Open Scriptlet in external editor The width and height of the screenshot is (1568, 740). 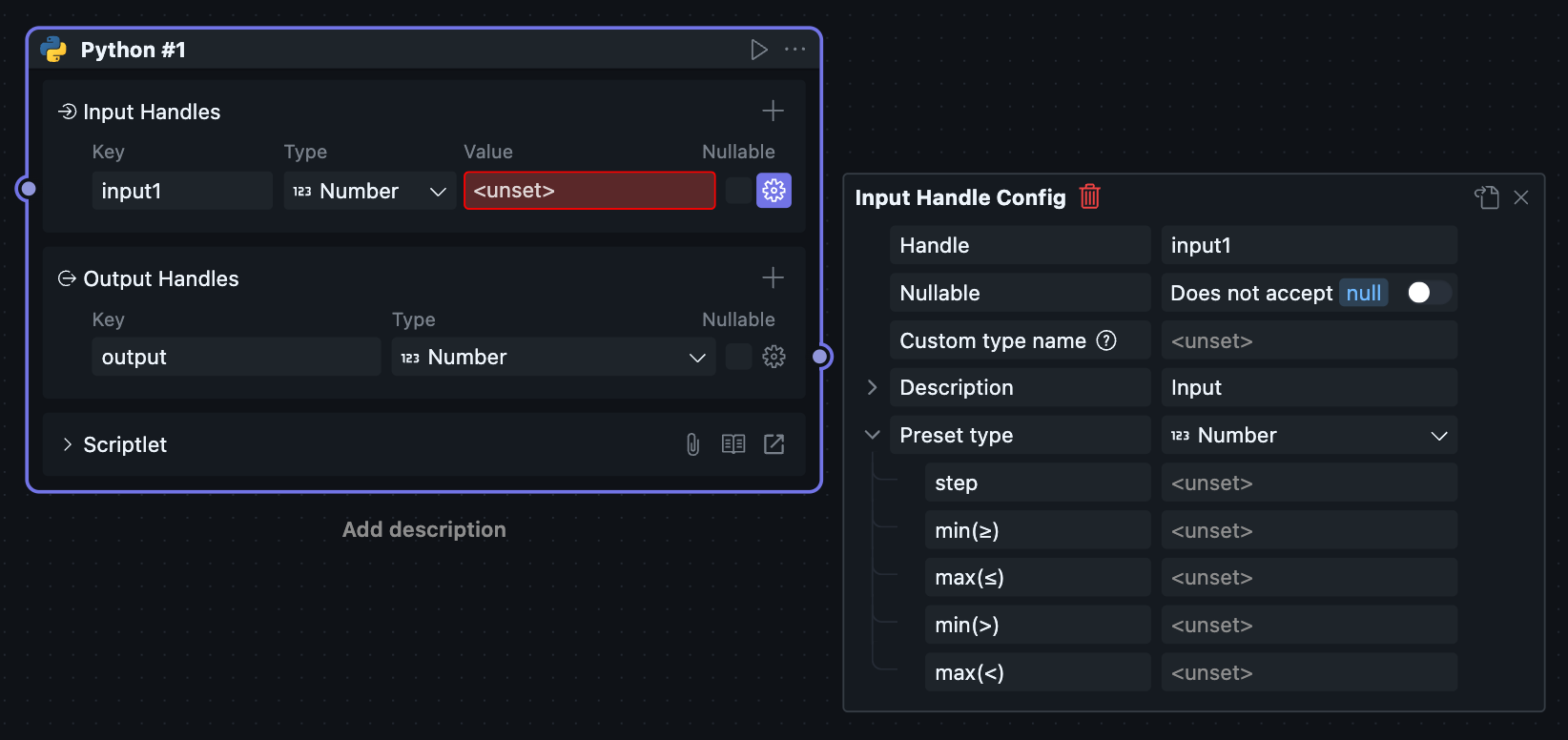pyautogui.click(x=774, y=444)
